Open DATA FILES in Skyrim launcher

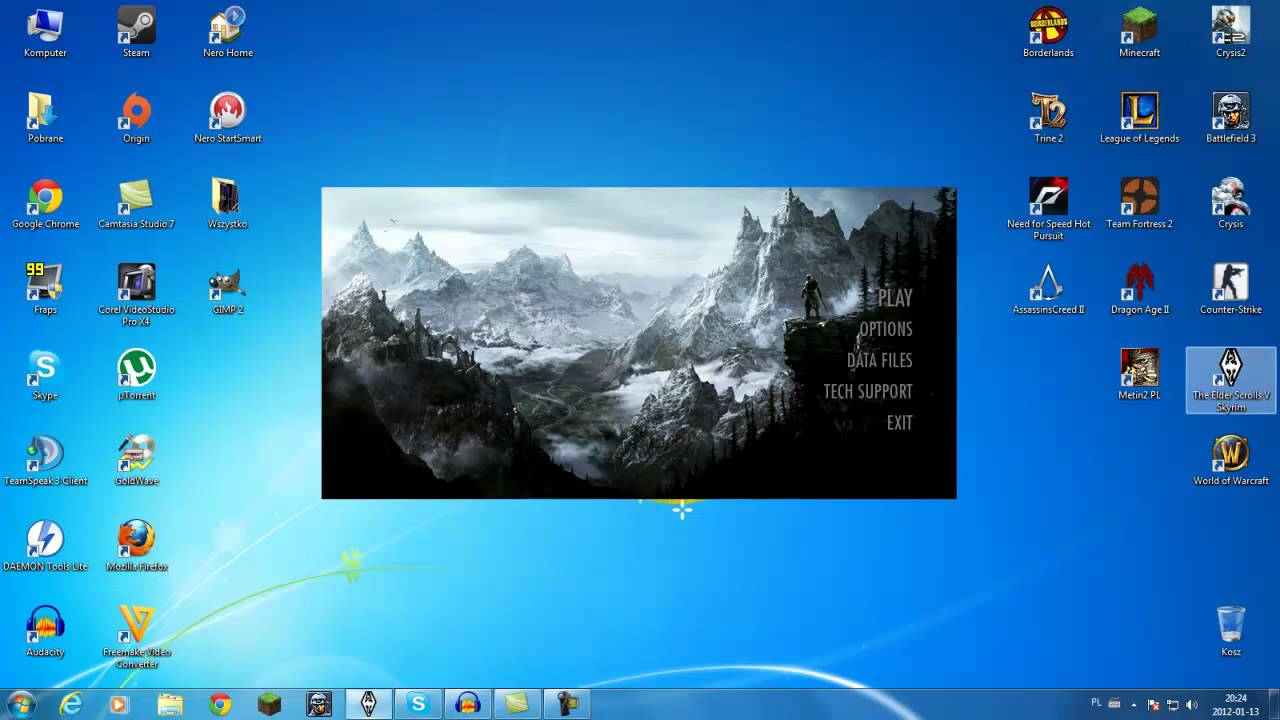[x=879, y=360]
